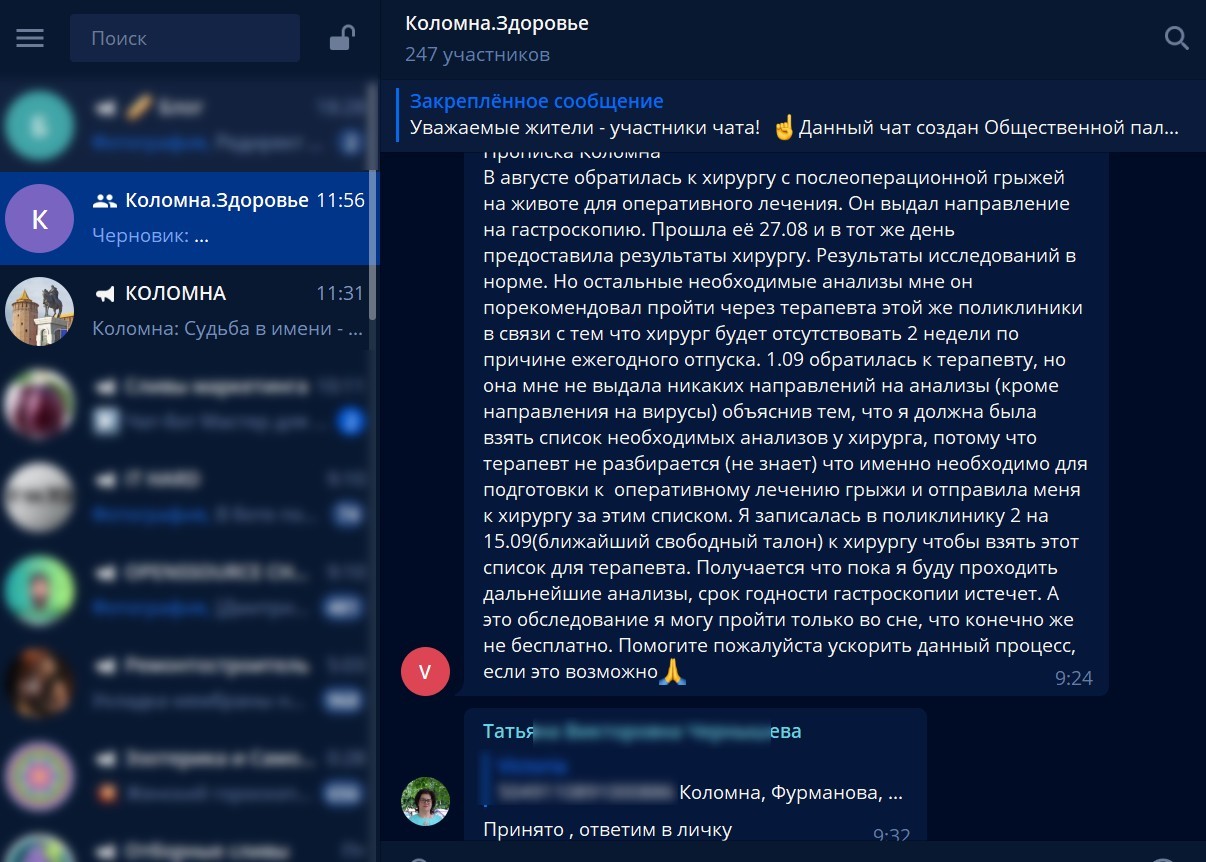Click the prayer hands emoji in the message

click(672, 672)
